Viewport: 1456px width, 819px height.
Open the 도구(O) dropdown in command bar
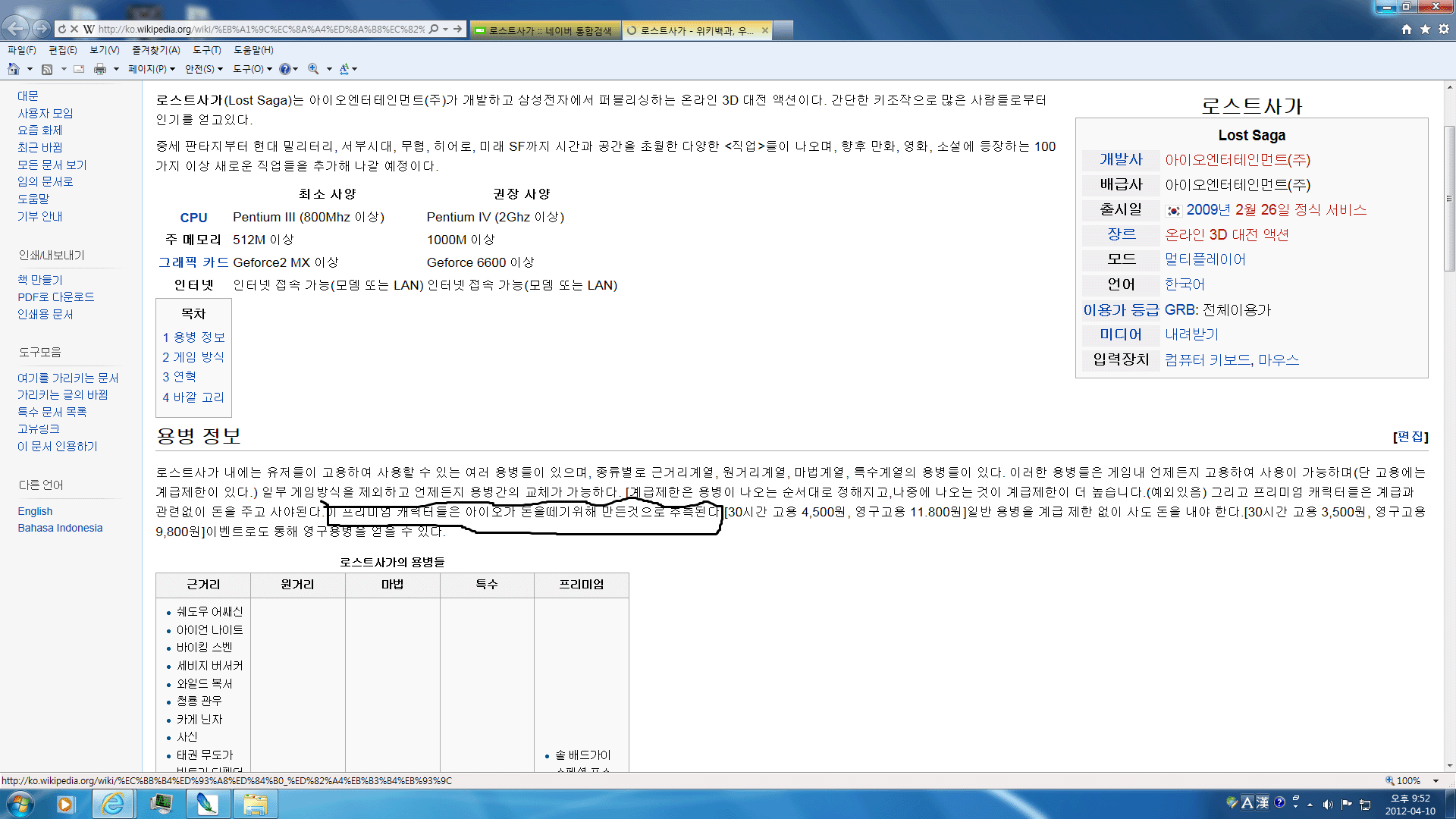click(253, 69)
